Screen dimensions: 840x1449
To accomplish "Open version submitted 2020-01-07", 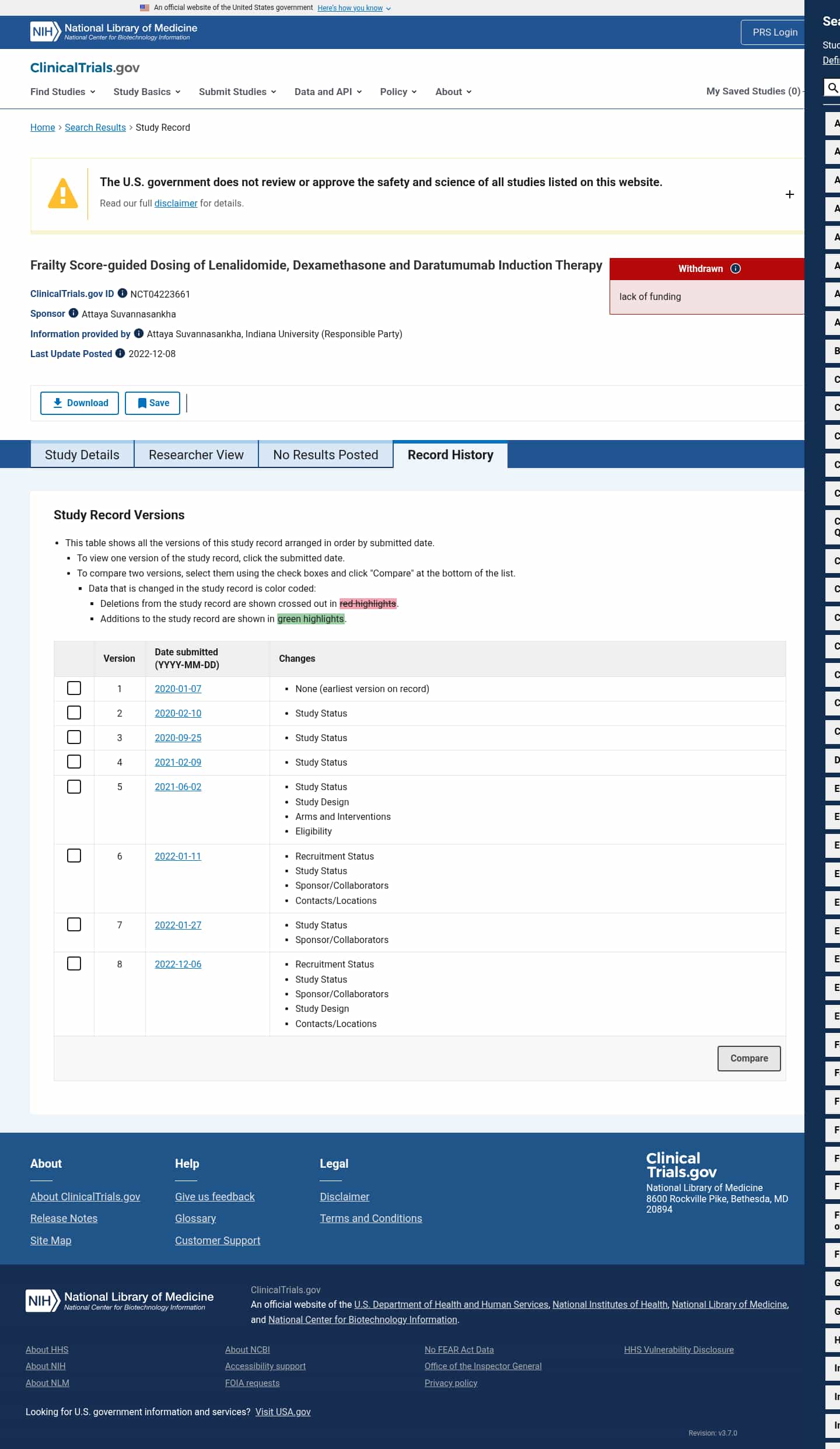I will coord(178,689).
